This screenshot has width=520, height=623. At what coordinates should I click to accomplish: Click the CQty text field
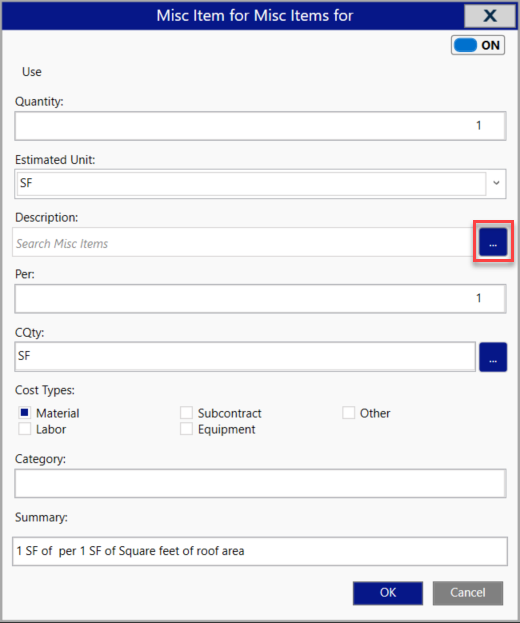click(245, 357)
